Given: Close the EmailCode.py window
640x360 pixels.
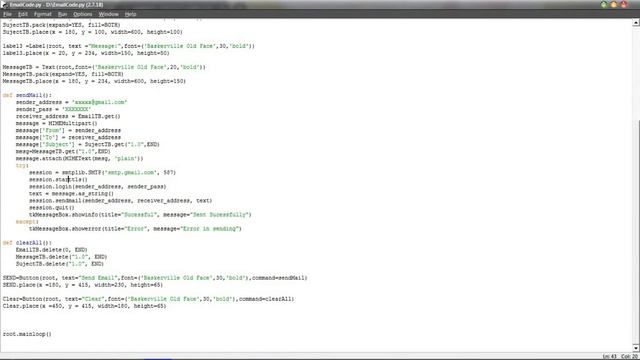Looking at the screenshot, I should point(624,4).
